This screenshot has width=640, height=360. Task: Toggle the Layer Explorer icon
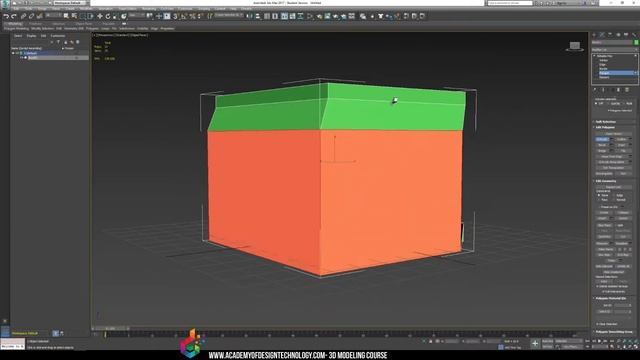pyautogui.click(x=275, y=16)
